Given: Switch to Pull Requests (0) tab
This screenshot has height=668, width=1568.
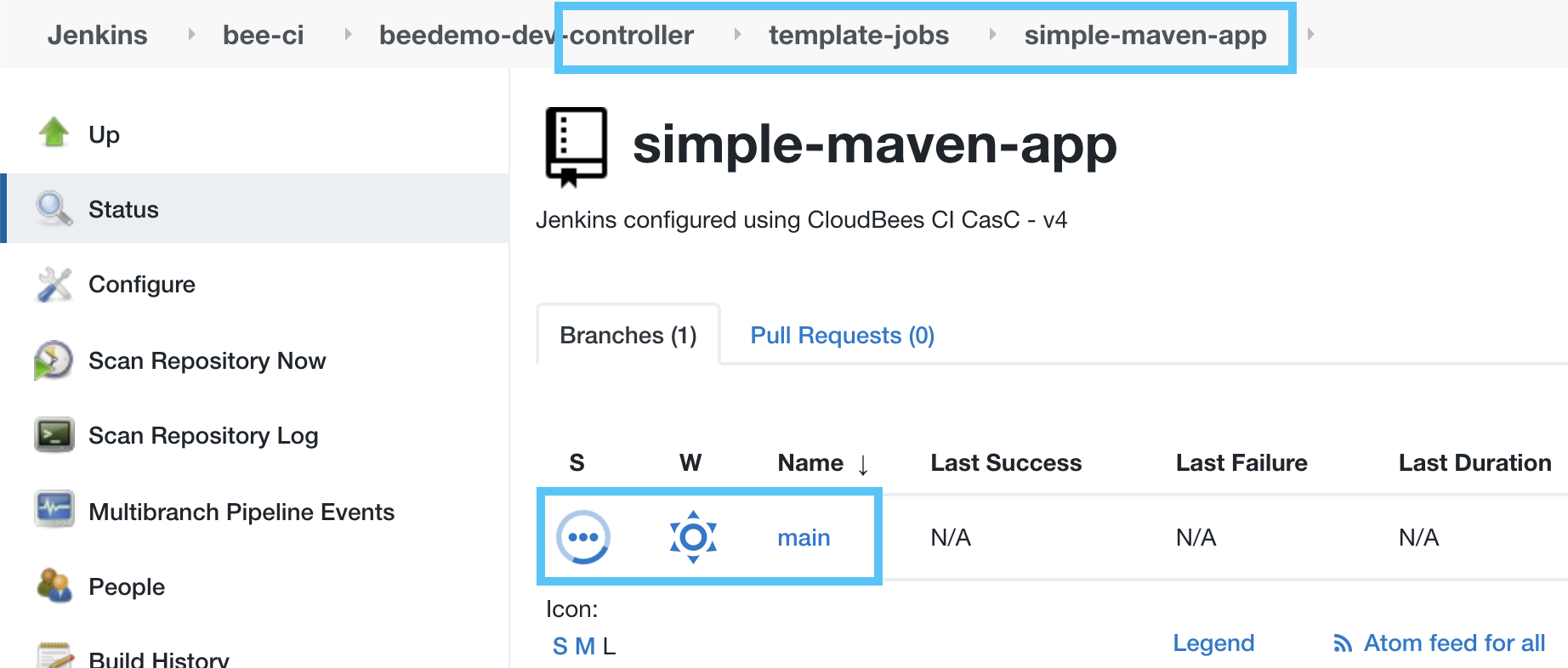Looking at the screenshot, I should coord(842,335).
